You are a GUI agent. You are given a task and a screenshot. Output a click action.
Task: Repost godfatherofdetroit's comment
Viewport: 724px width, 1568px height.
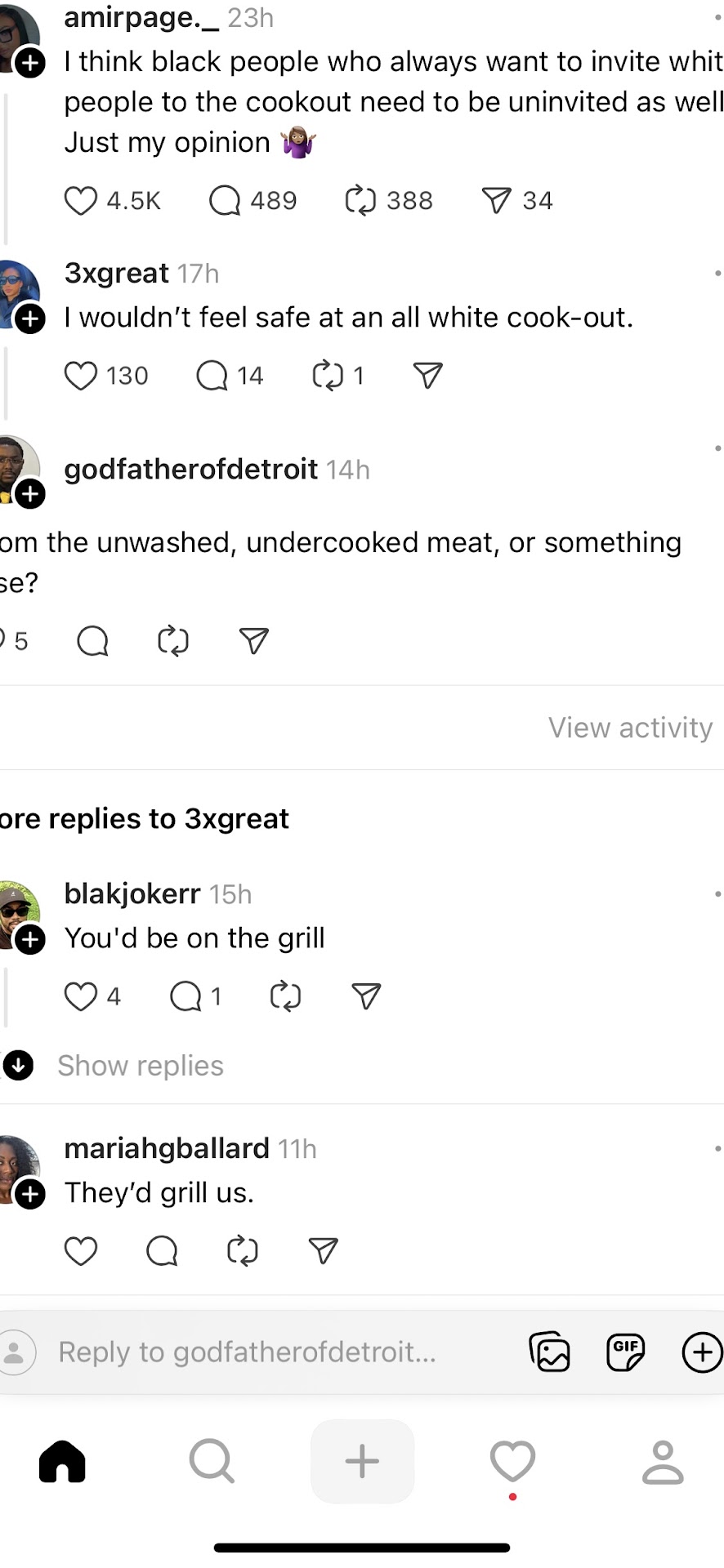(x=172, y=641)
